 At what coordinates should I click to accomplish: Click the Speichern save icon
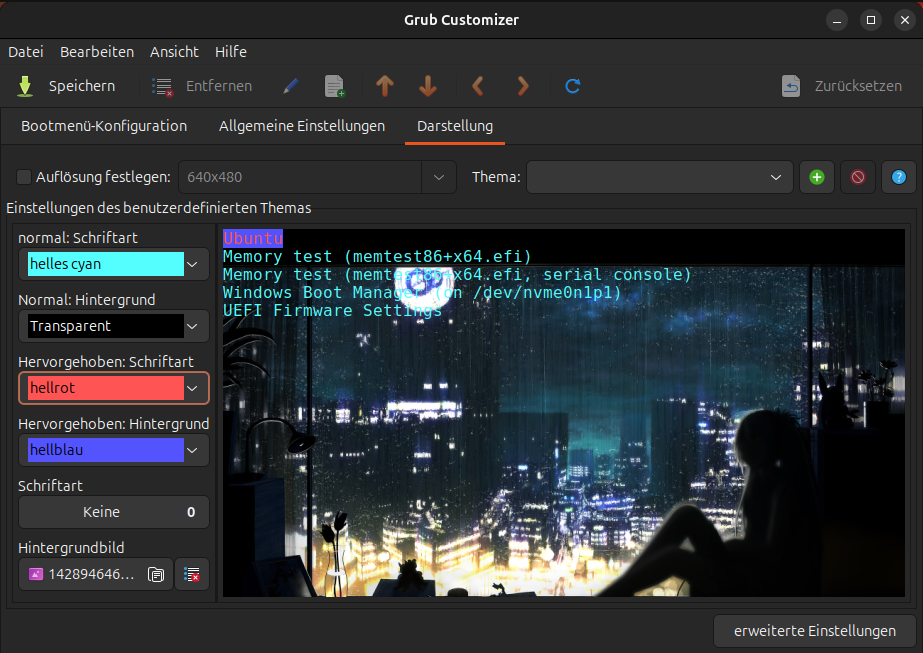[26, 87]
